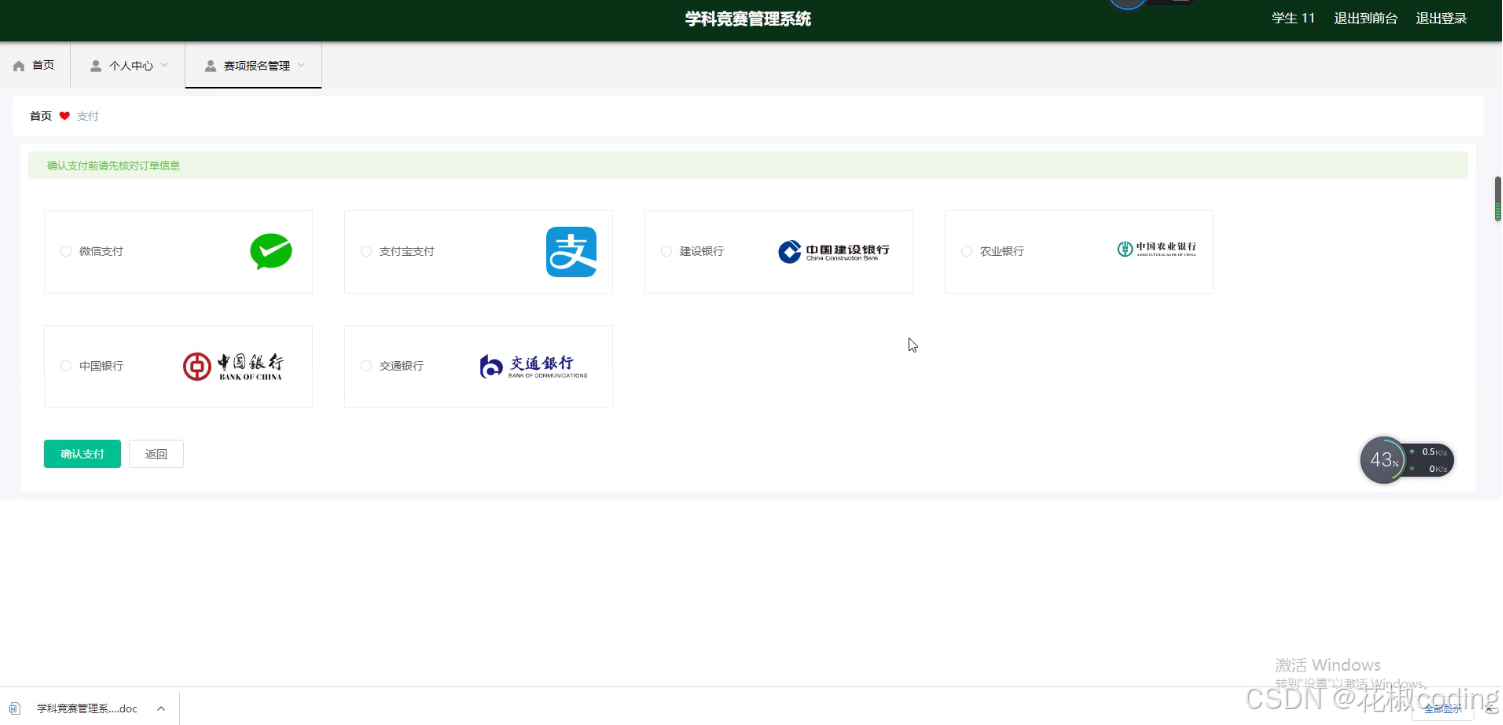Click the Agricultural Bank of China logo
The image size is (1503, 725).
tap(1155, 249)
